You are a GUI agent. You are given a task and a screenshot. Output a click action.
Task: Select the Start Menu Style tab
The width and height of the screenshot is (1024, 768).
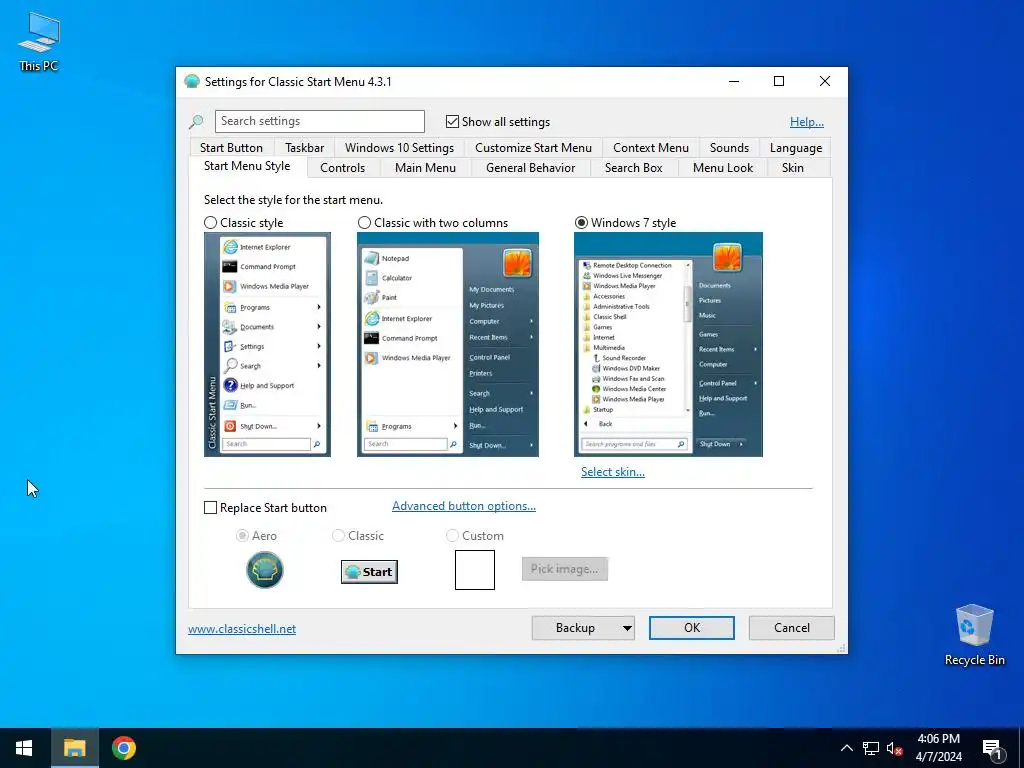tap(247, 166)
